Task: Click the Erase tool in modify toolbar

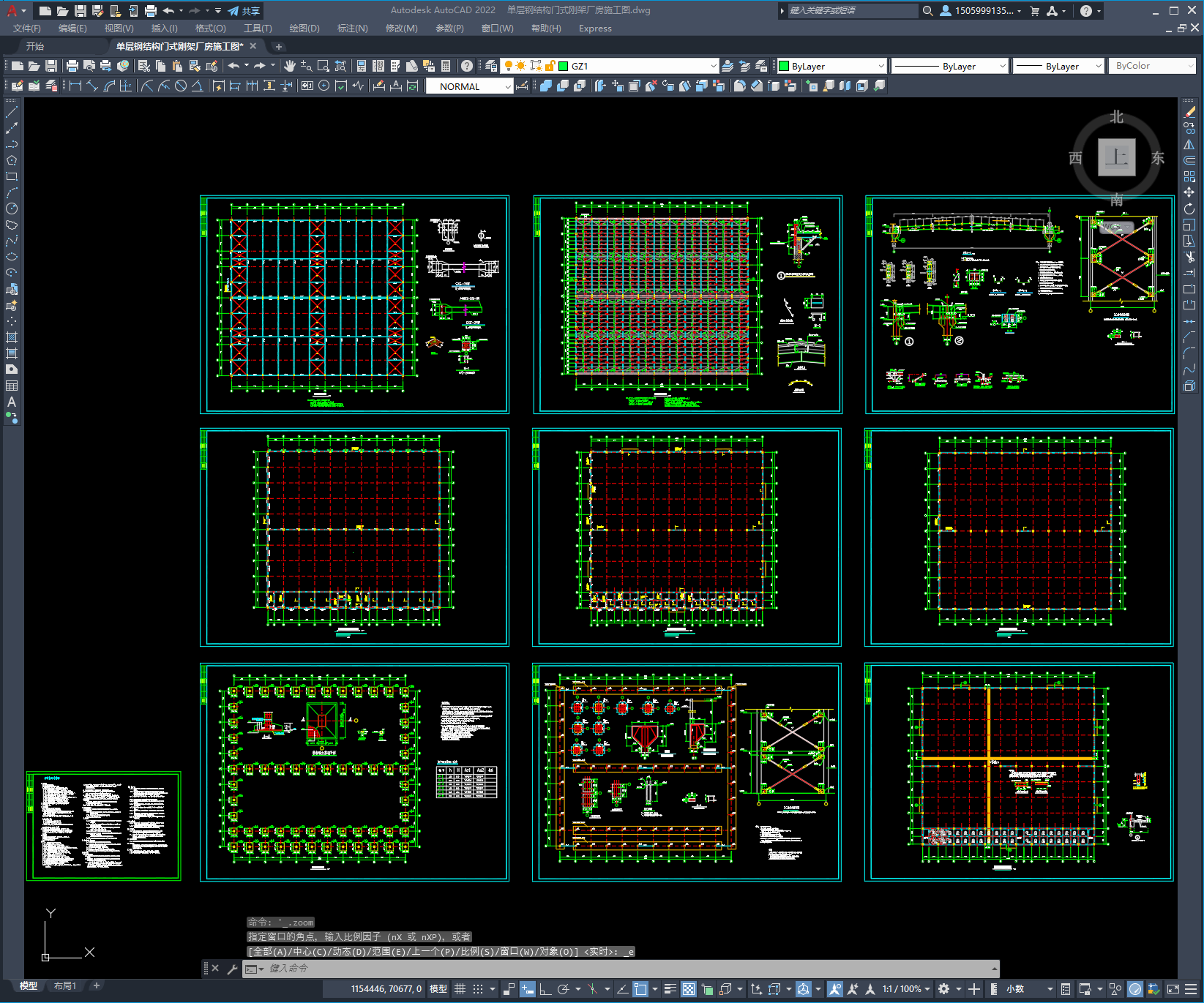Action: point(1189,112)
